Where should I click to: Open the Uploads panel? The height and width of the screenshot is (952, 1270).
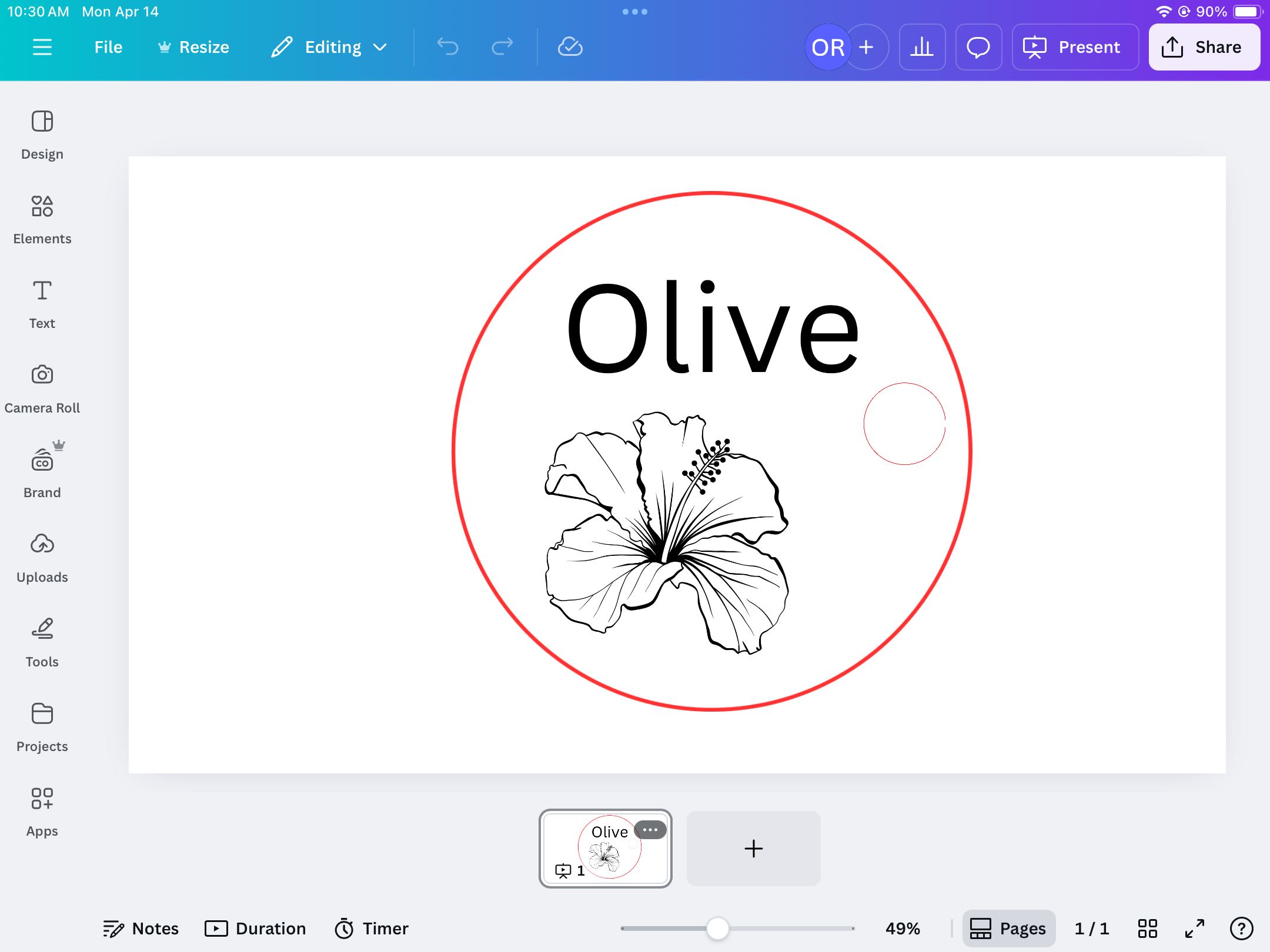click(42, 558)
